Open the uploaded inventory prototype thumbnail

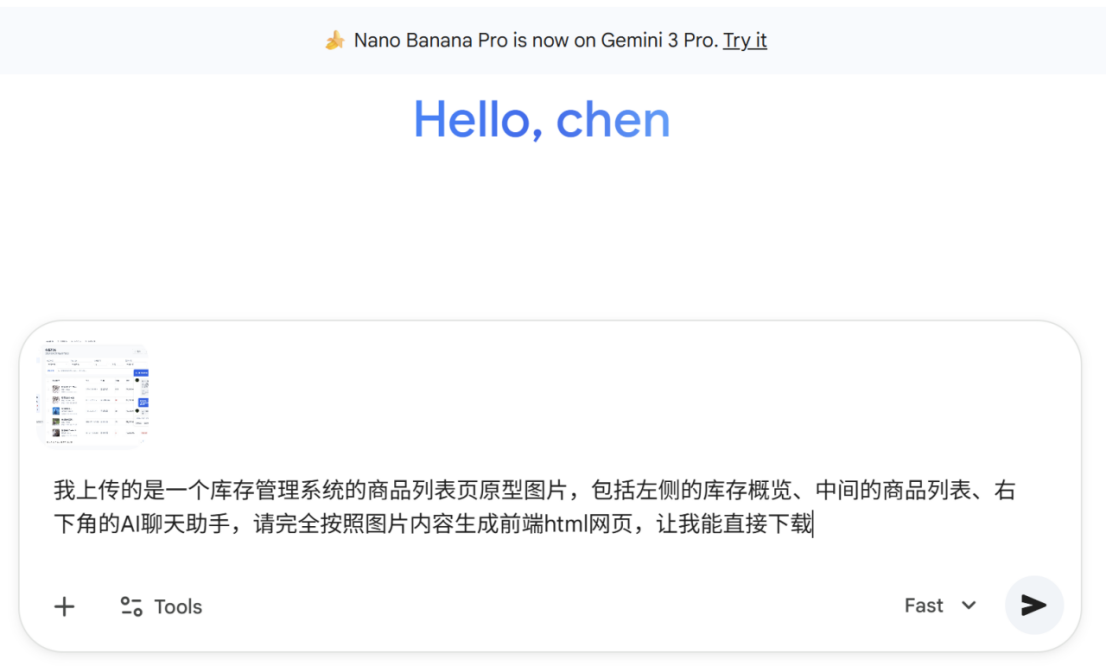(95, 393)
